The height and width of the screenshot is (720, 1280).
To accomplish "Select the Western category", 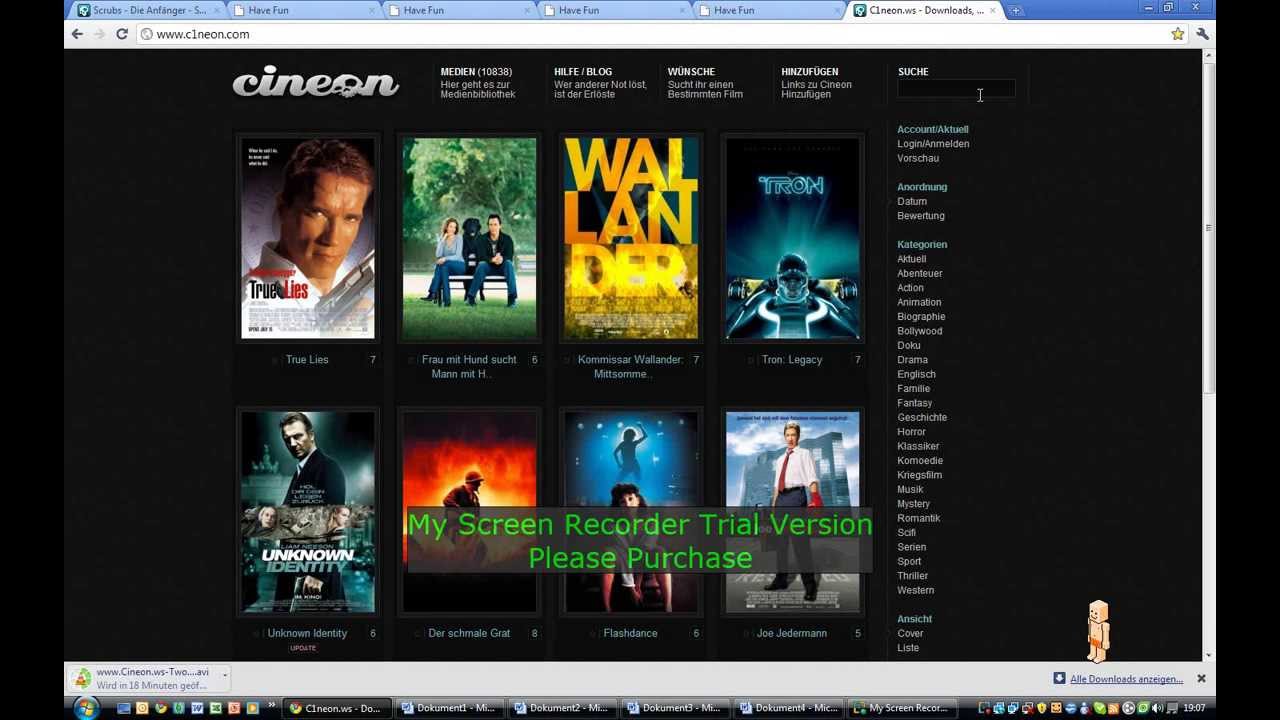I will click(x=915, y=591).
